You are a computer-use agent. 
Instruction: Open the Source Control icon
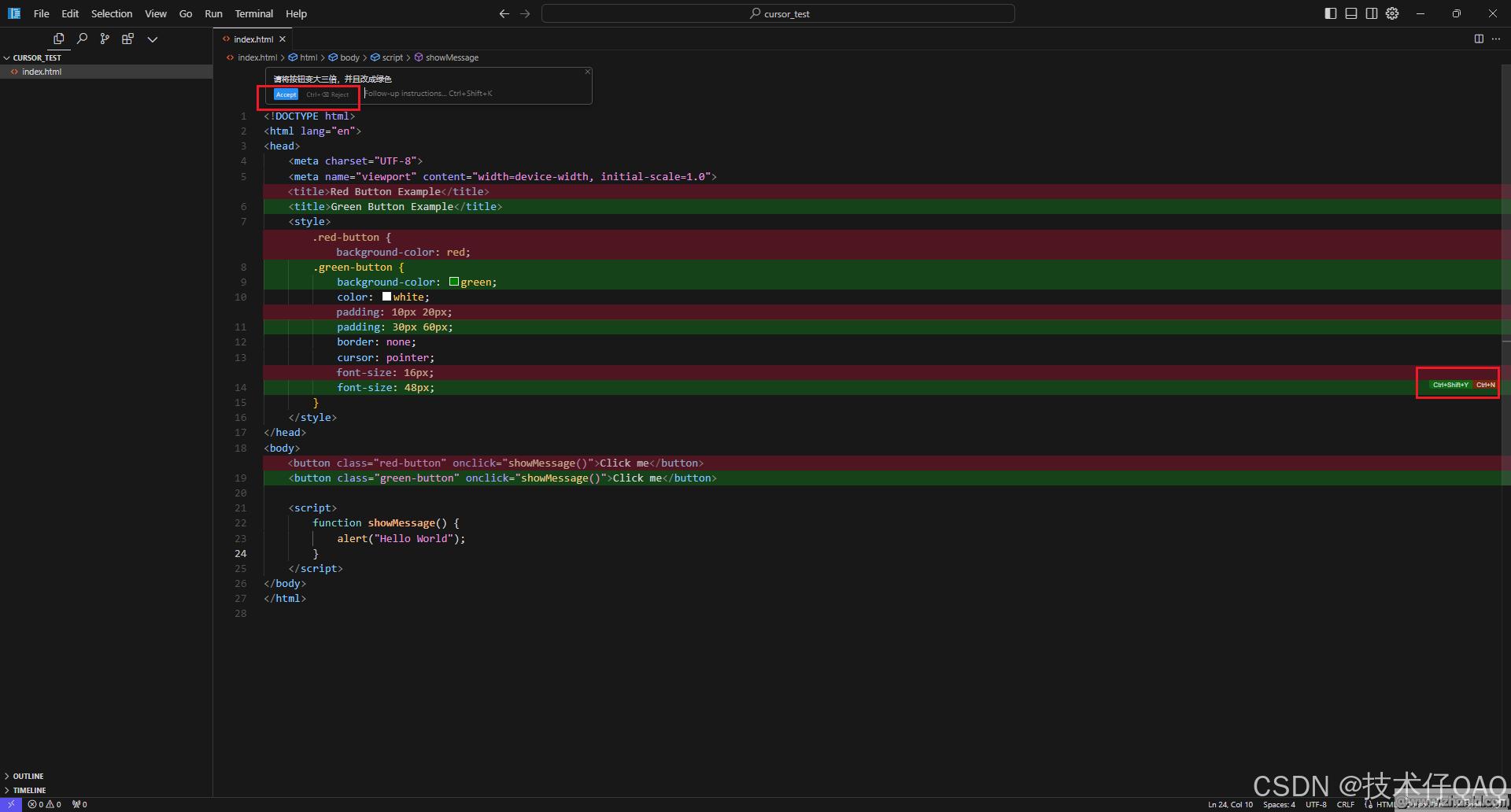105,39
